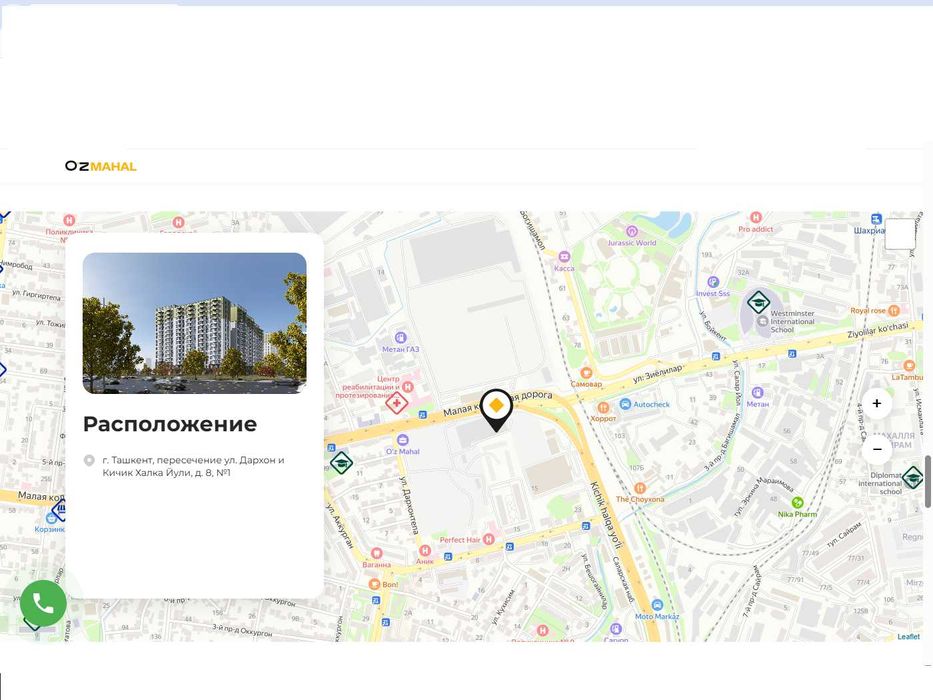
Task: Click the Метан ГАЗ station icon
Action: click(401, 338)
